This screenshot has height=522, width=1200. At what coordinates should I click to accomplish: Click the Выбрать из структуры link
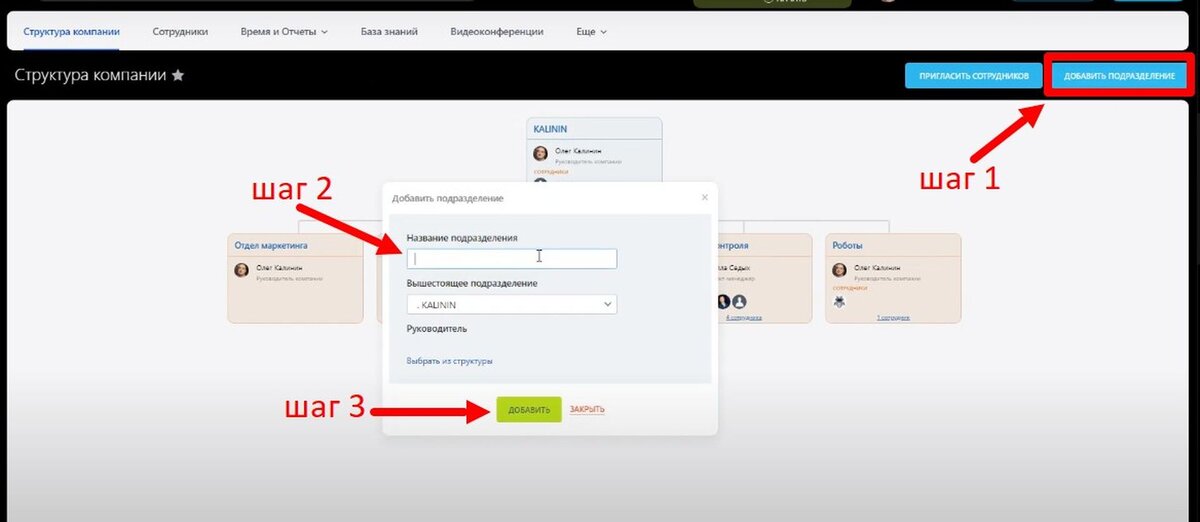(x=449, y=361)
